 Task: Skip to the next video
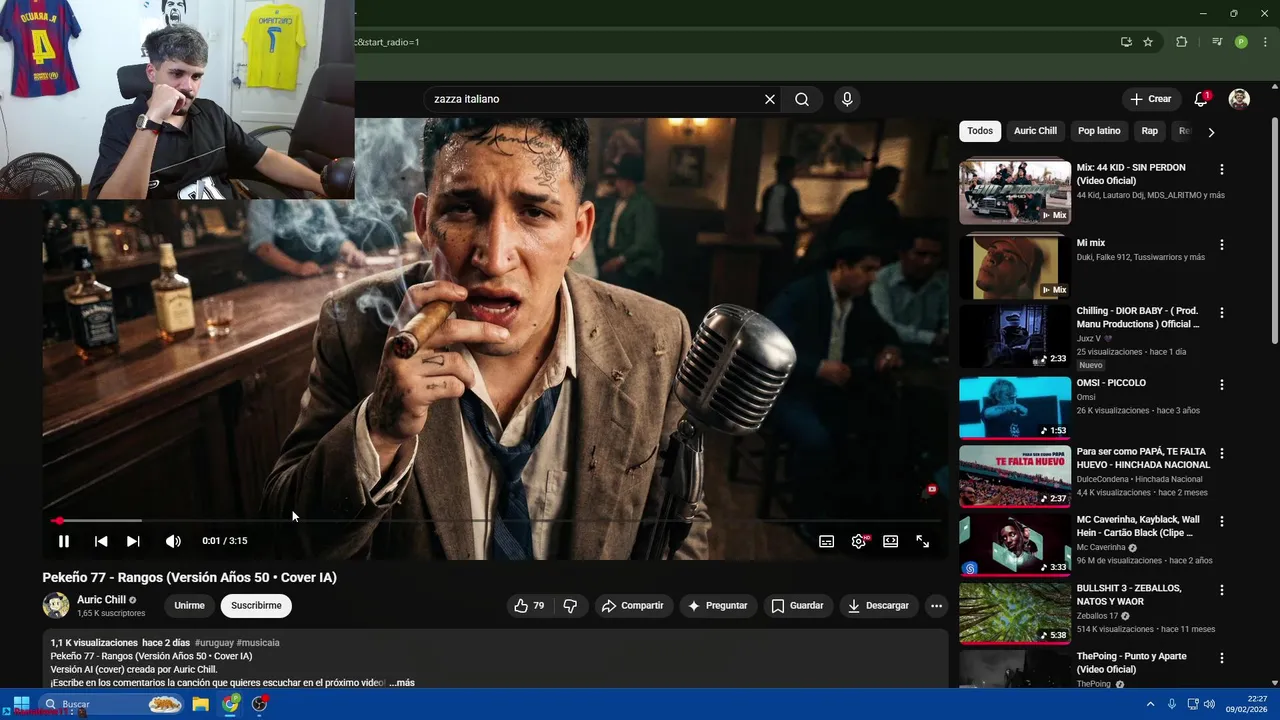[x=133, y=541]
